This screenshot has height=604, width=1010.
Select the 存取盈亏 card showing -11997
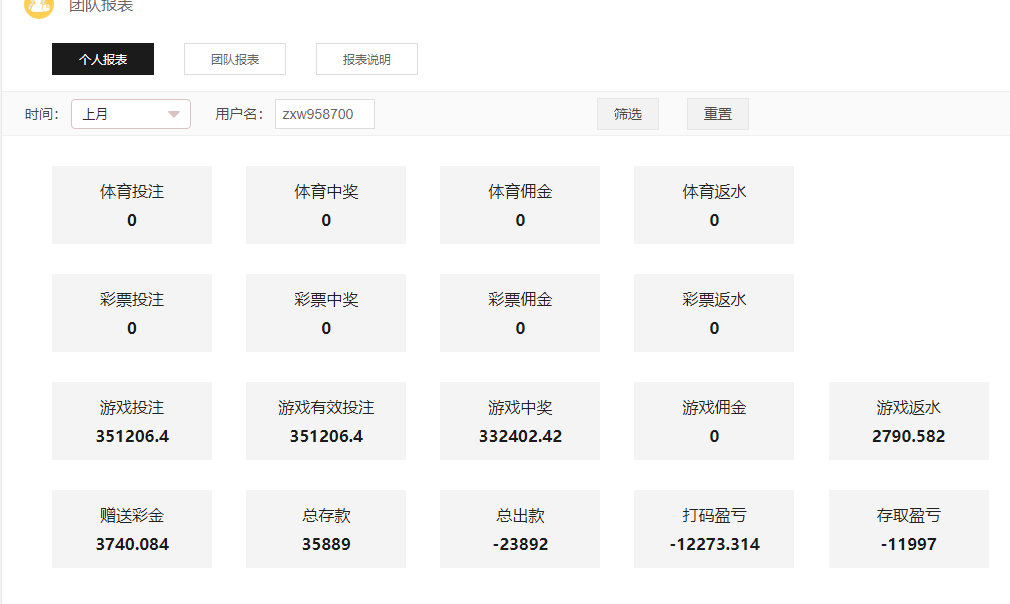point(908,529)
